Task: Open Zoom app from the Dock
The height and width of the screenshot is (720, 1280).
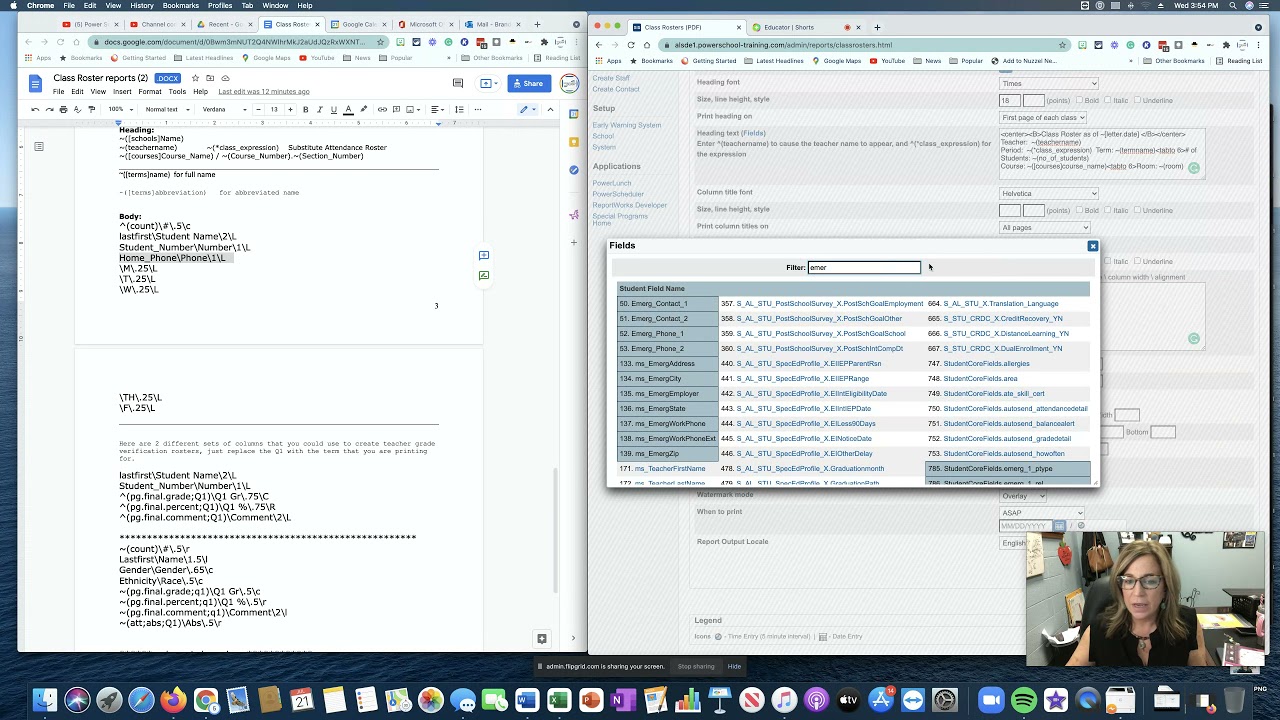Action: pos(991,700)
